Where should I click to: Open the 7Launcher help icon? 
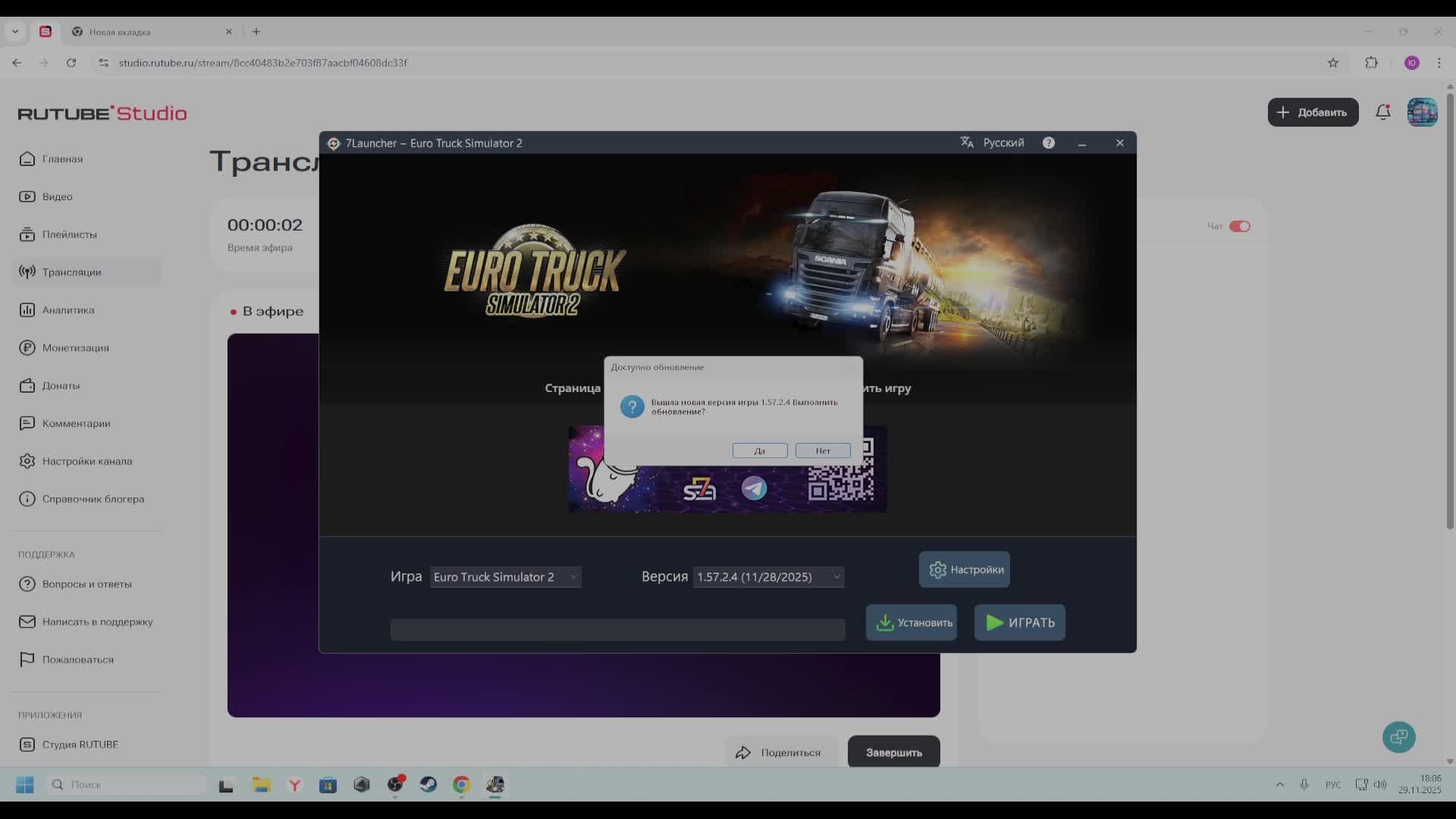point(1048,143)
